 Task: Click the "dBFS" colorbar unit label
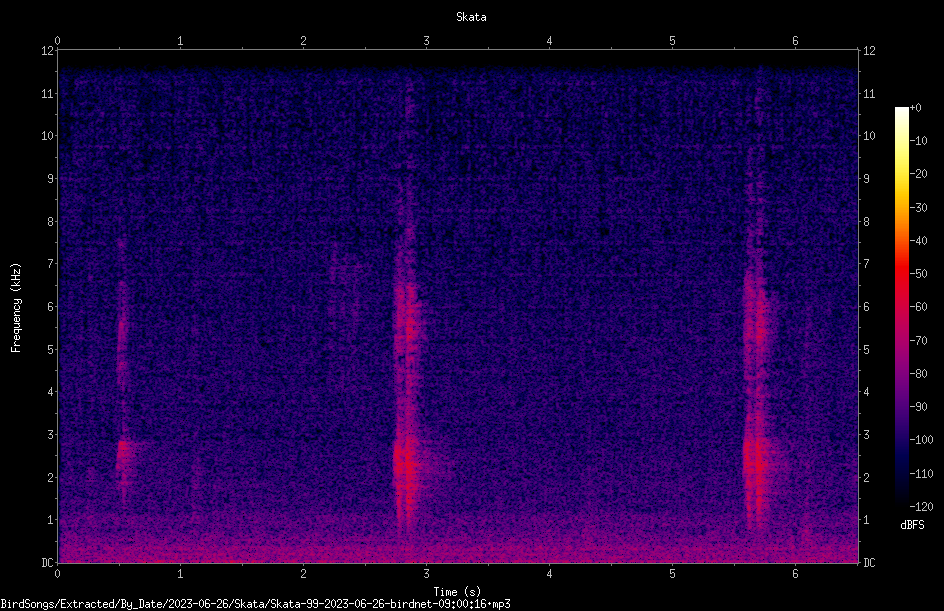(x=912, y=525)
